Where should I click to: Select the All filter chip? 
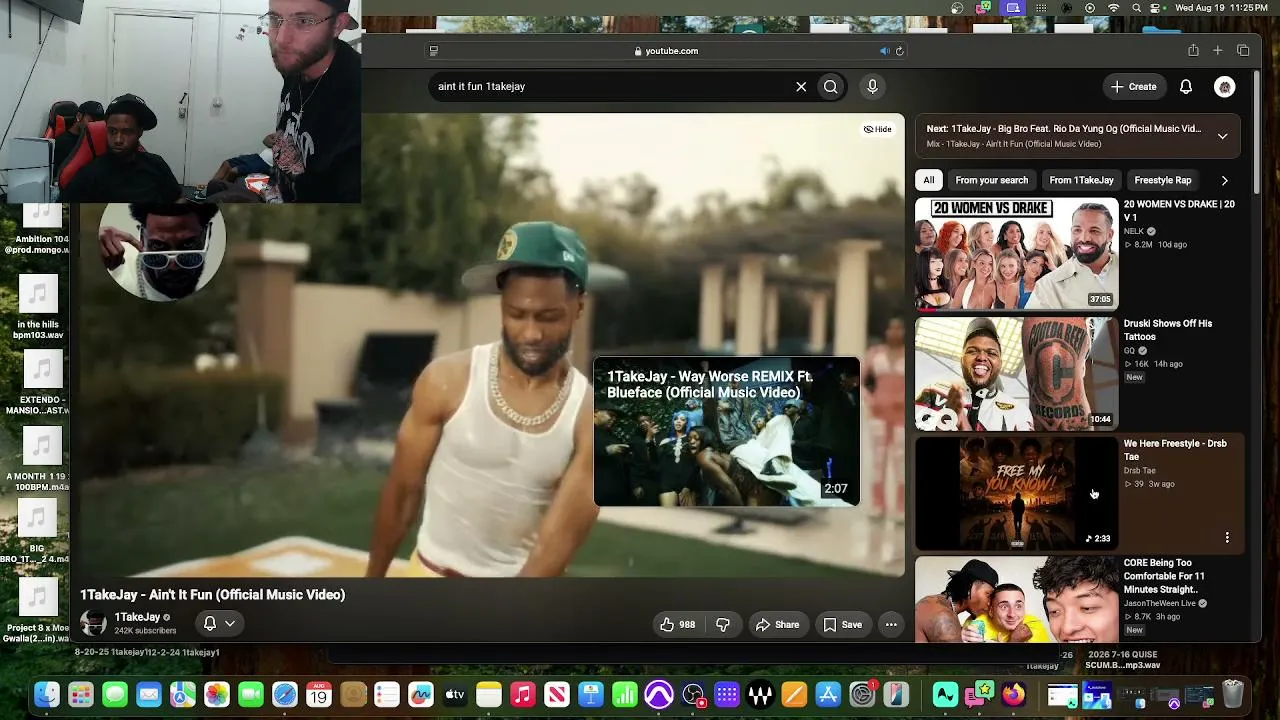[929, 180]
